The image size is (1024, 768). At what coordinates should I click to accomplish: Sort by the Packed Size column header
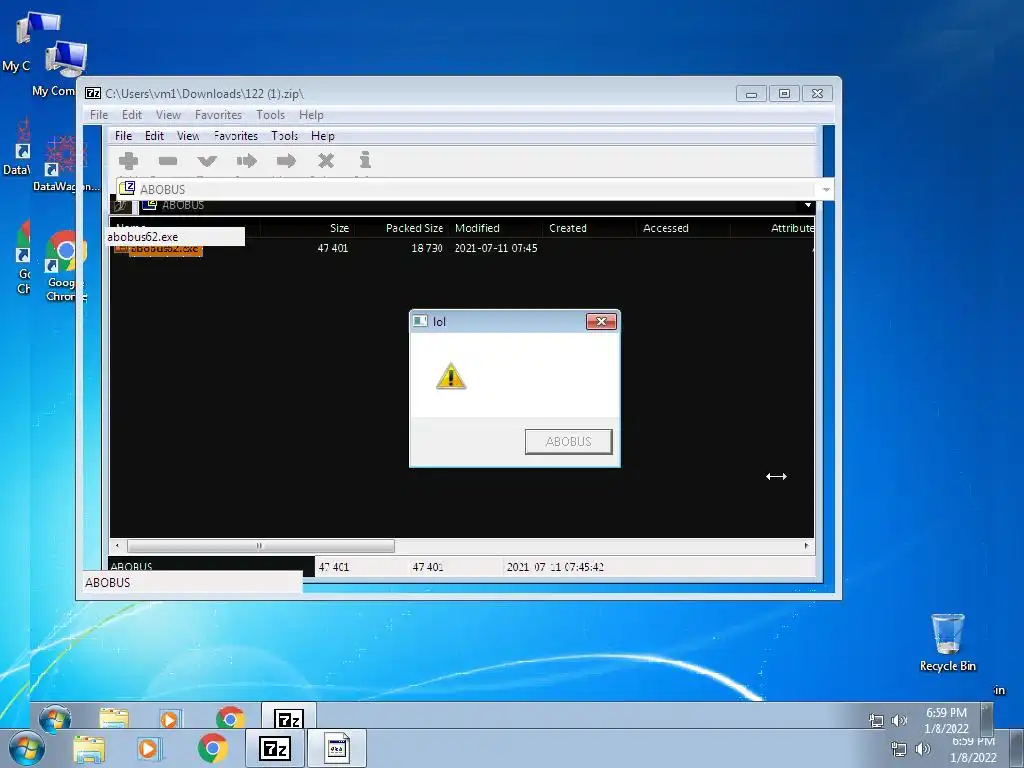[x=401, y=228]
